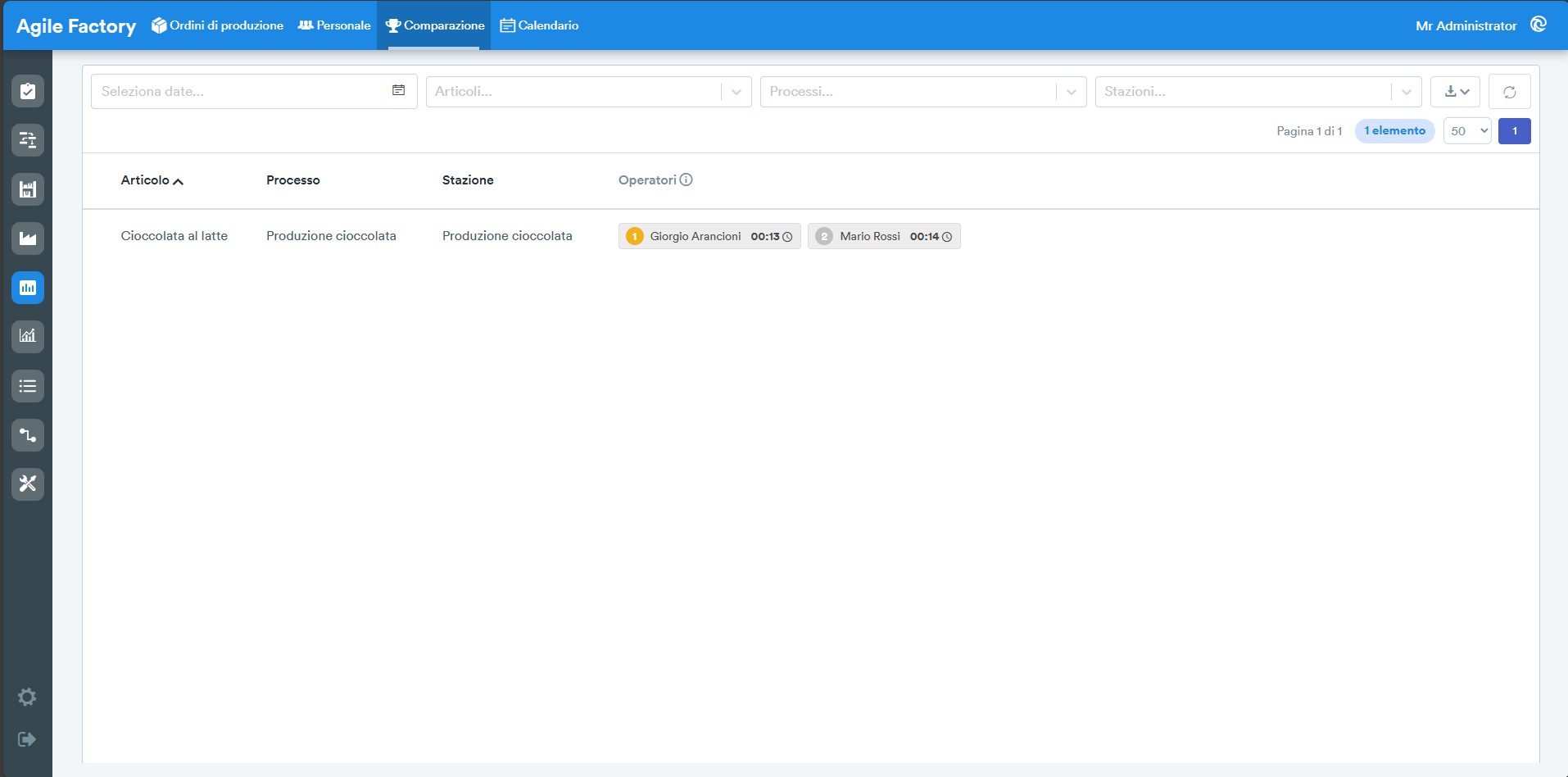Open the sliders settings sidebar icon
This screenshot has width=1568, height=777.
[x=28, y=140]
